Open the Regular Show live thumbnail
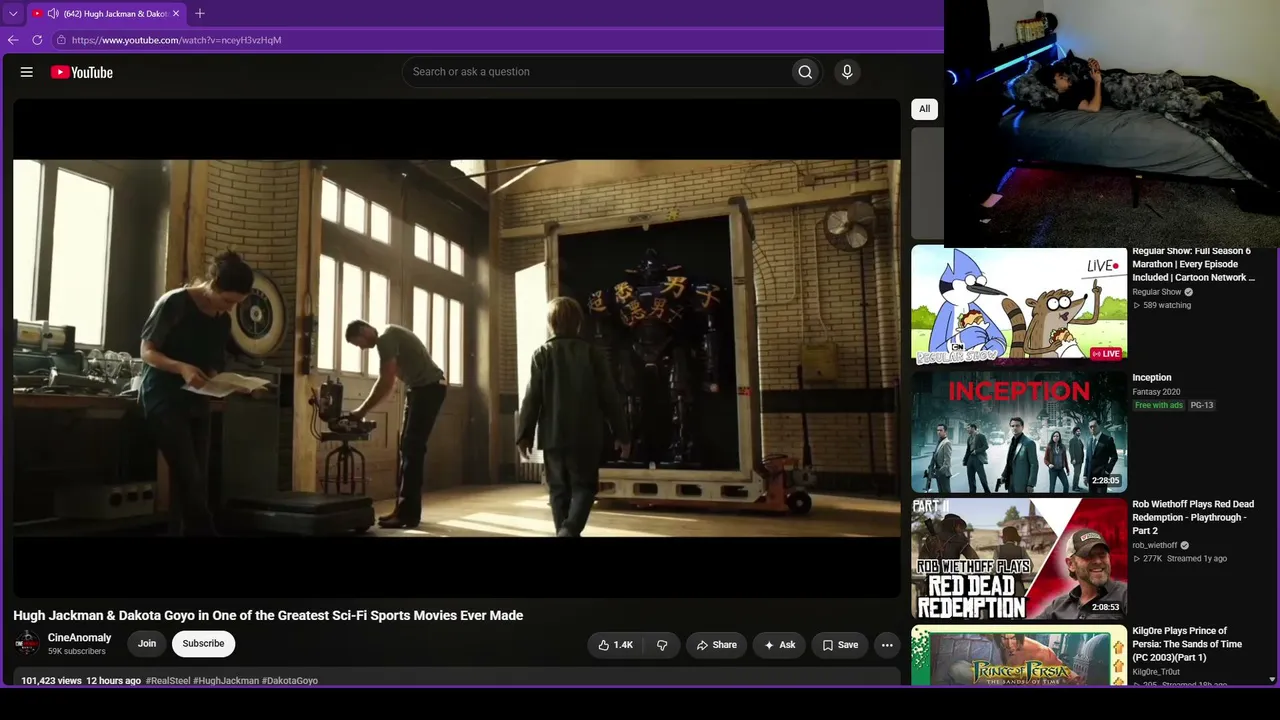This screenshot has height=720, width=1280. (x=1019, y=305)
